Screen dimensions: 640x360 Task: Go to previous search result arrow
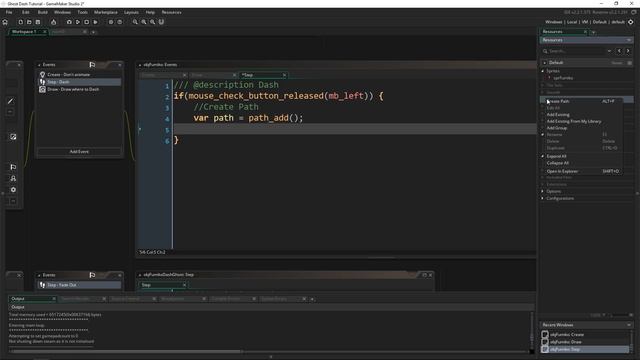[619, 51]
